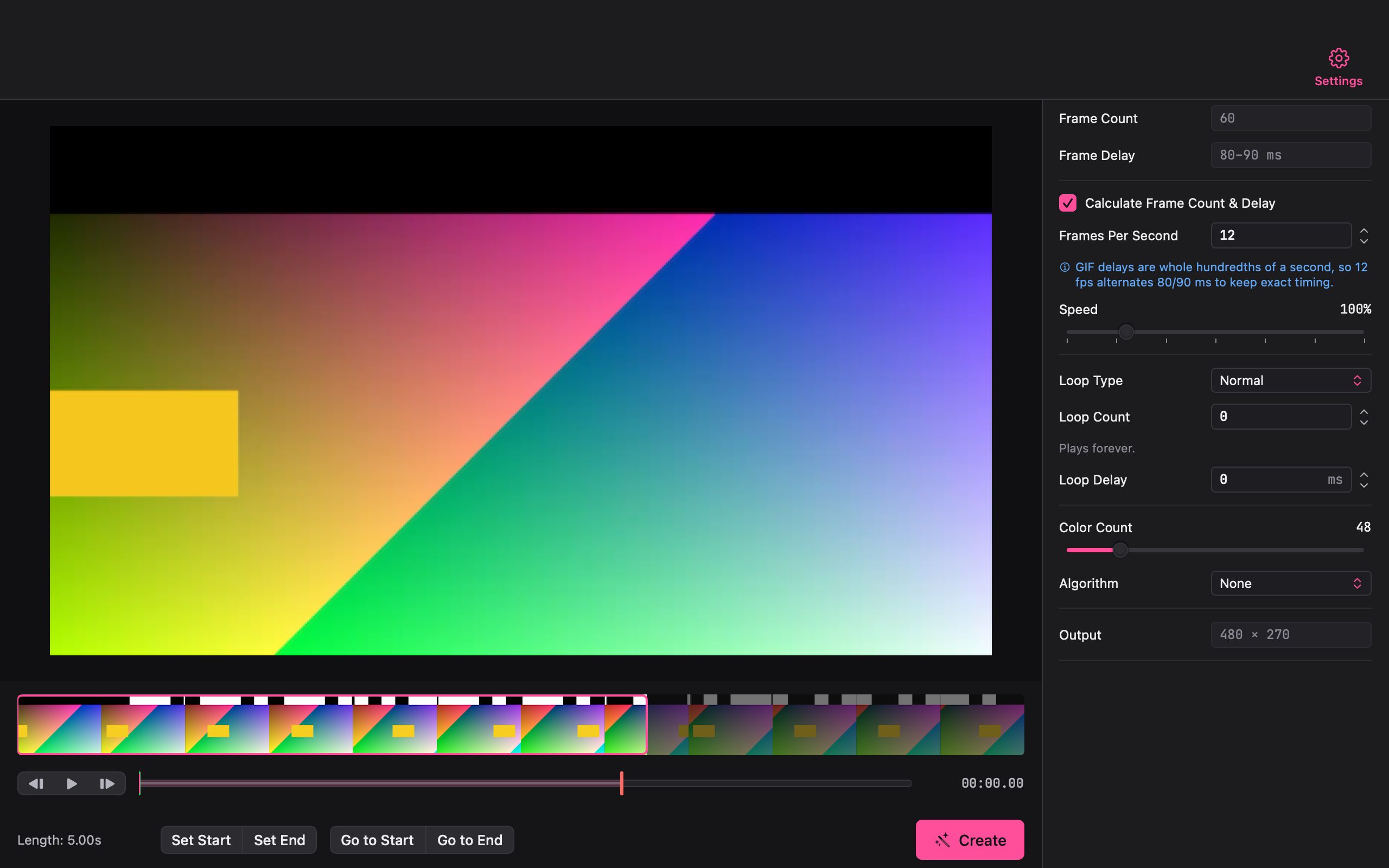Open the Algorithm dropdown

(x=1291, y=583)
